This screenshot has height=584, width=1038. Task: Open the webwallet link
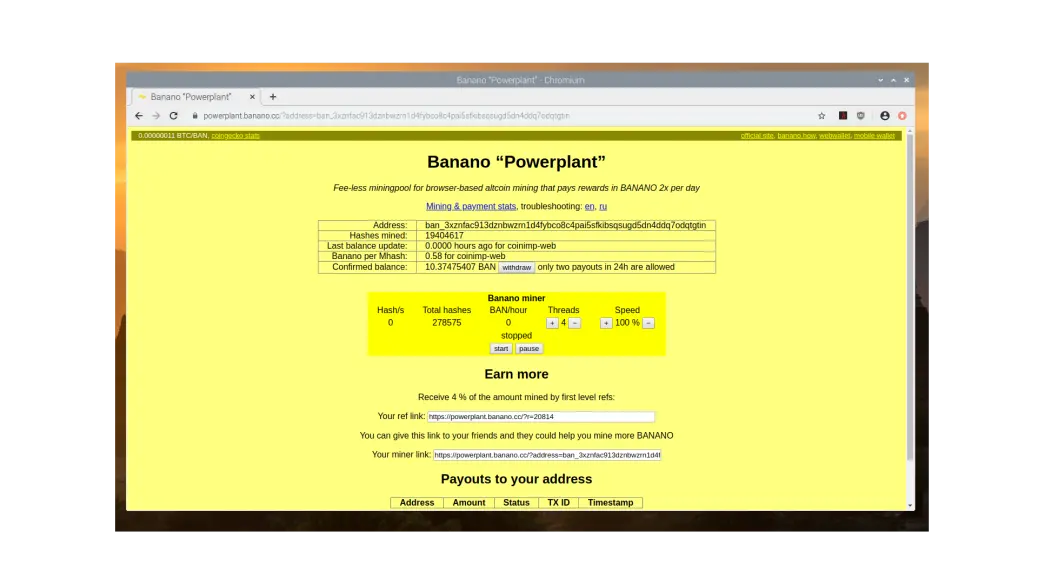834,136
